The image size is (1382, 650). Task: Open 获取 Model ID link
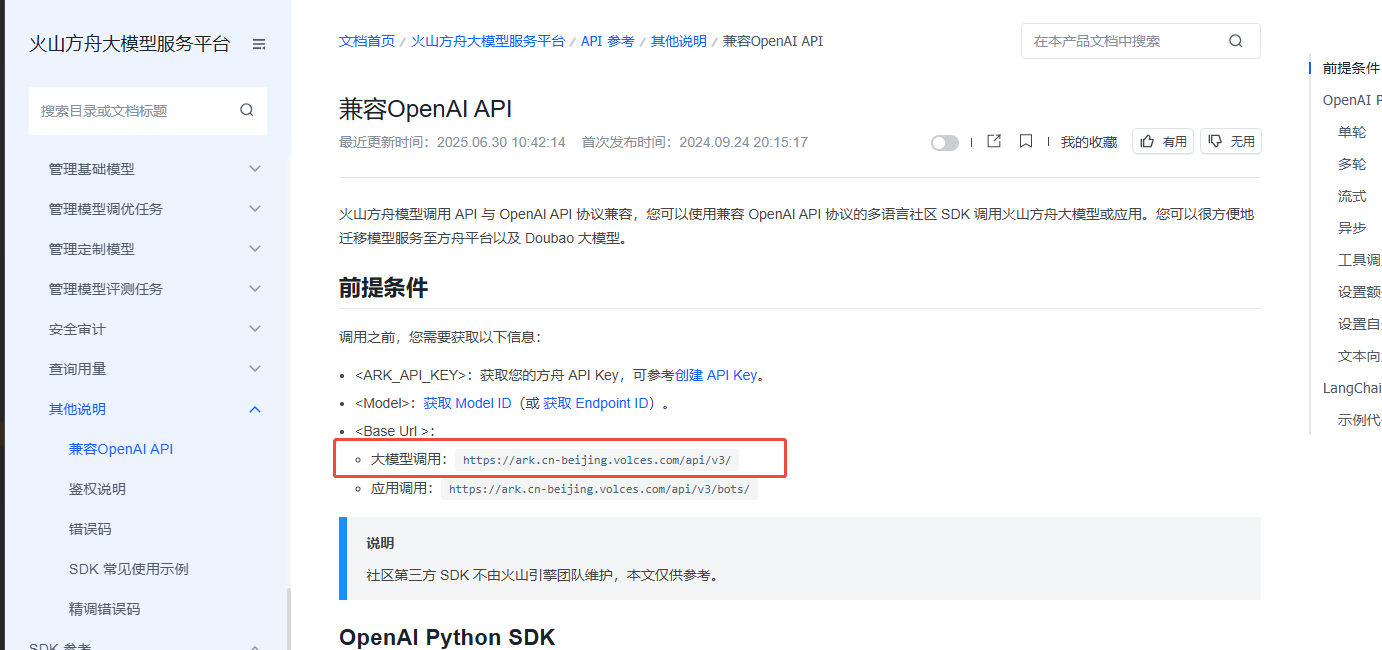click(x=467, y=403)
